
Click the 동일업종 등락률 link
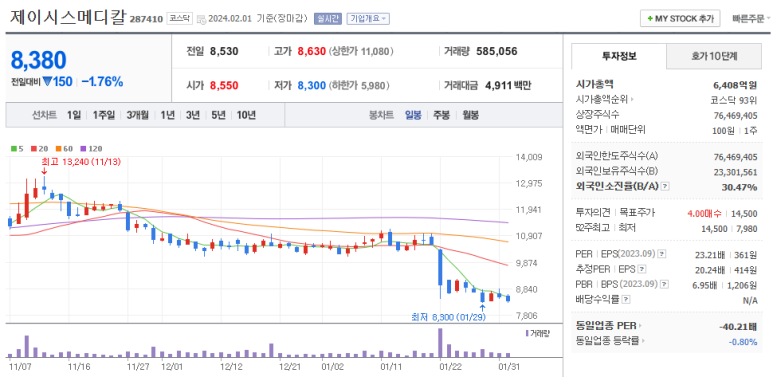[607, 341]
